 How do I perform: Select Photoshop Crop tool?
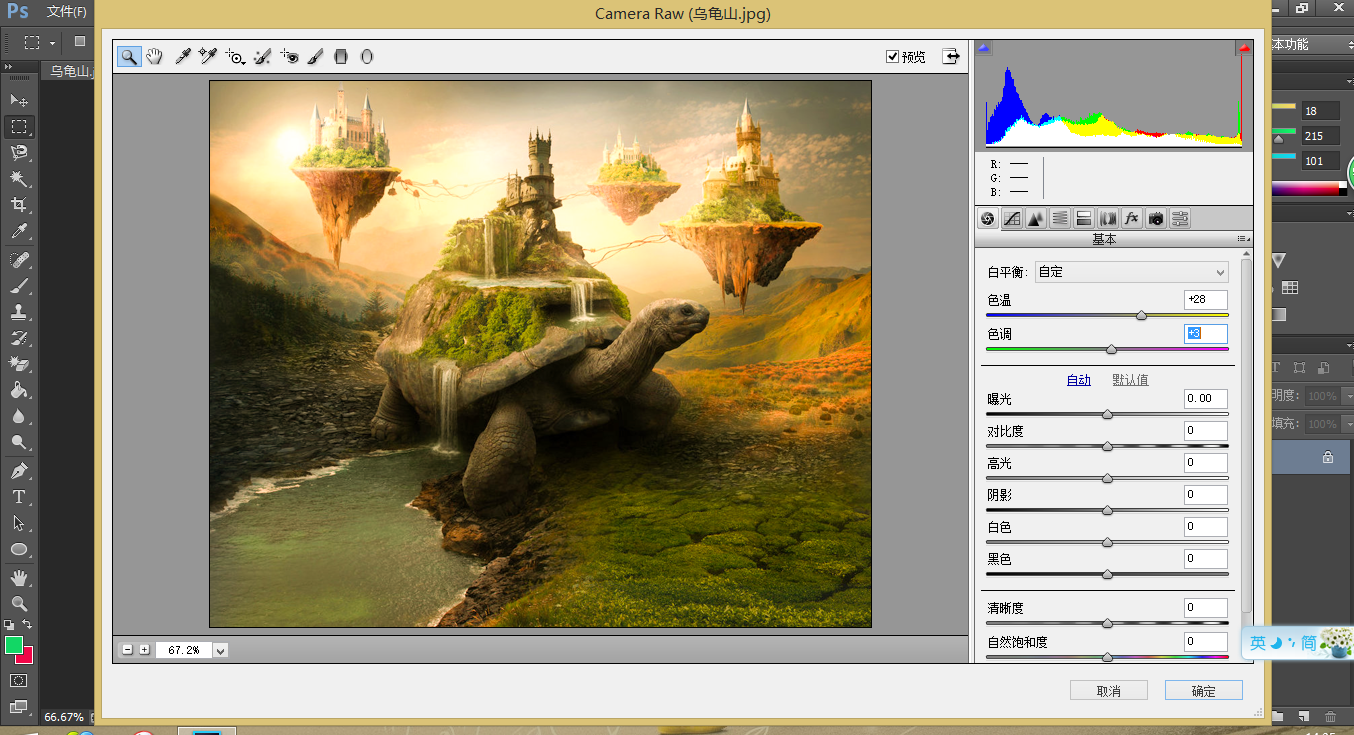click(x=19, y=205)
